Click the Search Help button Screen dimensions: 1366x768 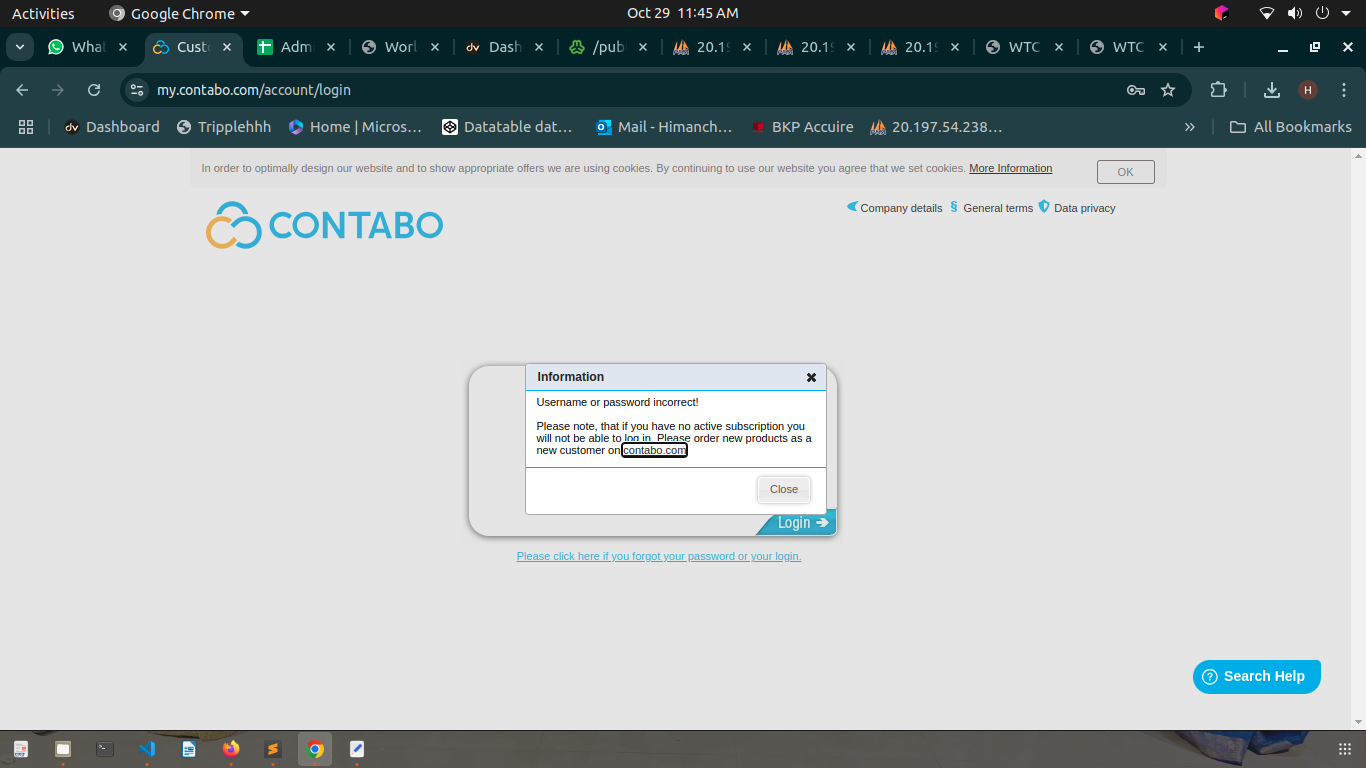(1256, 676)
